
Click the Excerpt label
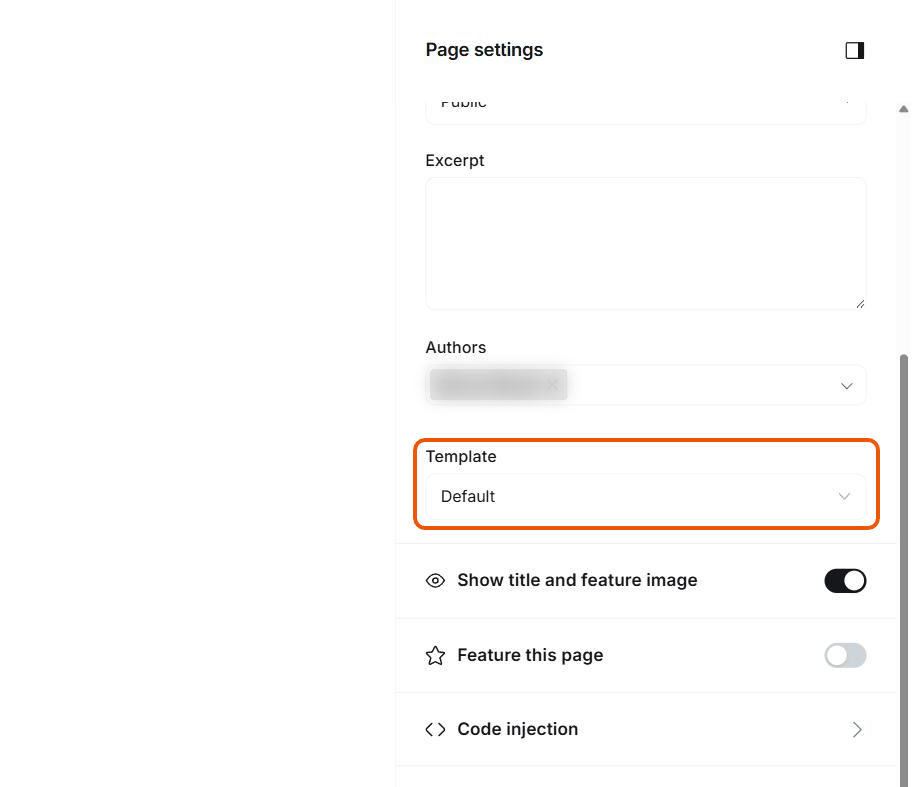coord(454,161)
